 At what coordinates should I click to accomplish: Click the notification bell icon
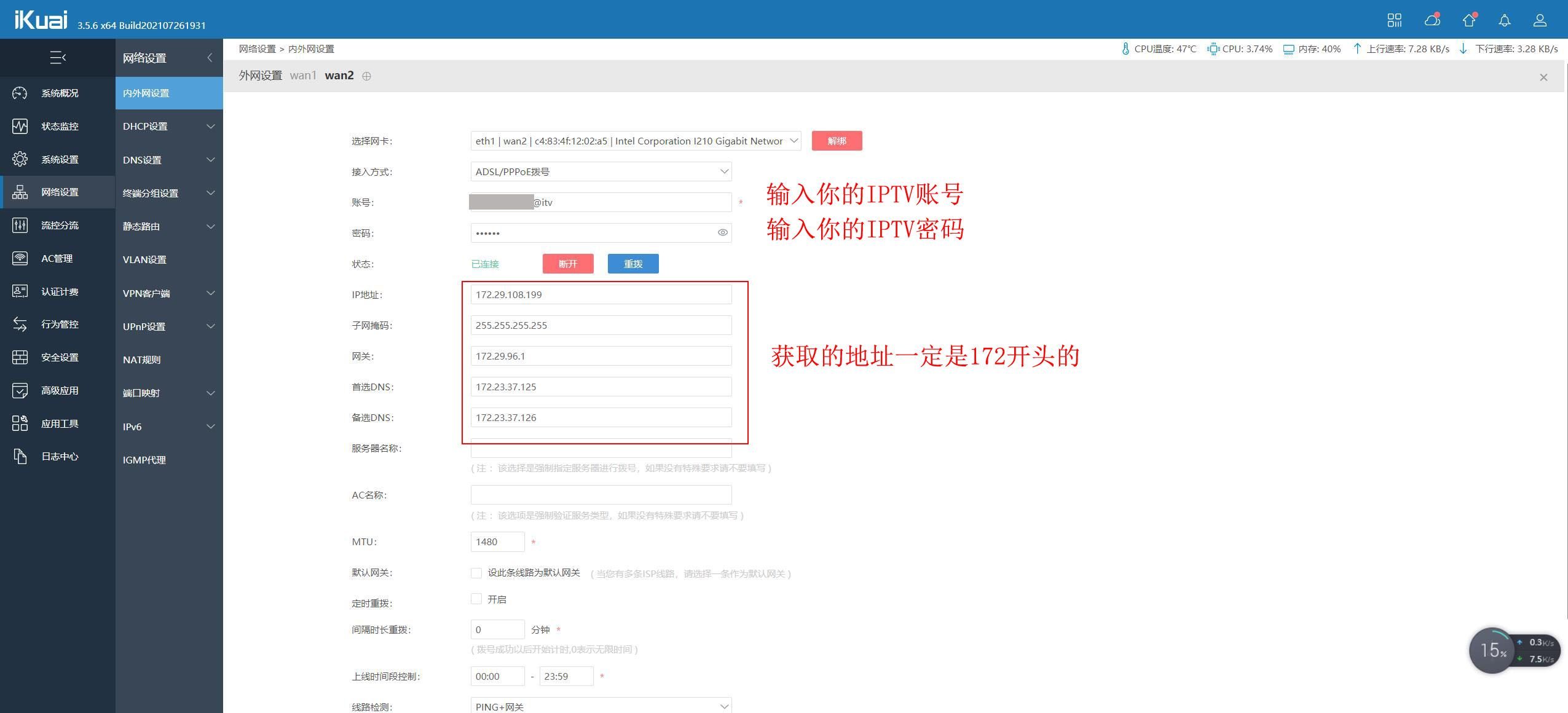pos(1504,20)
